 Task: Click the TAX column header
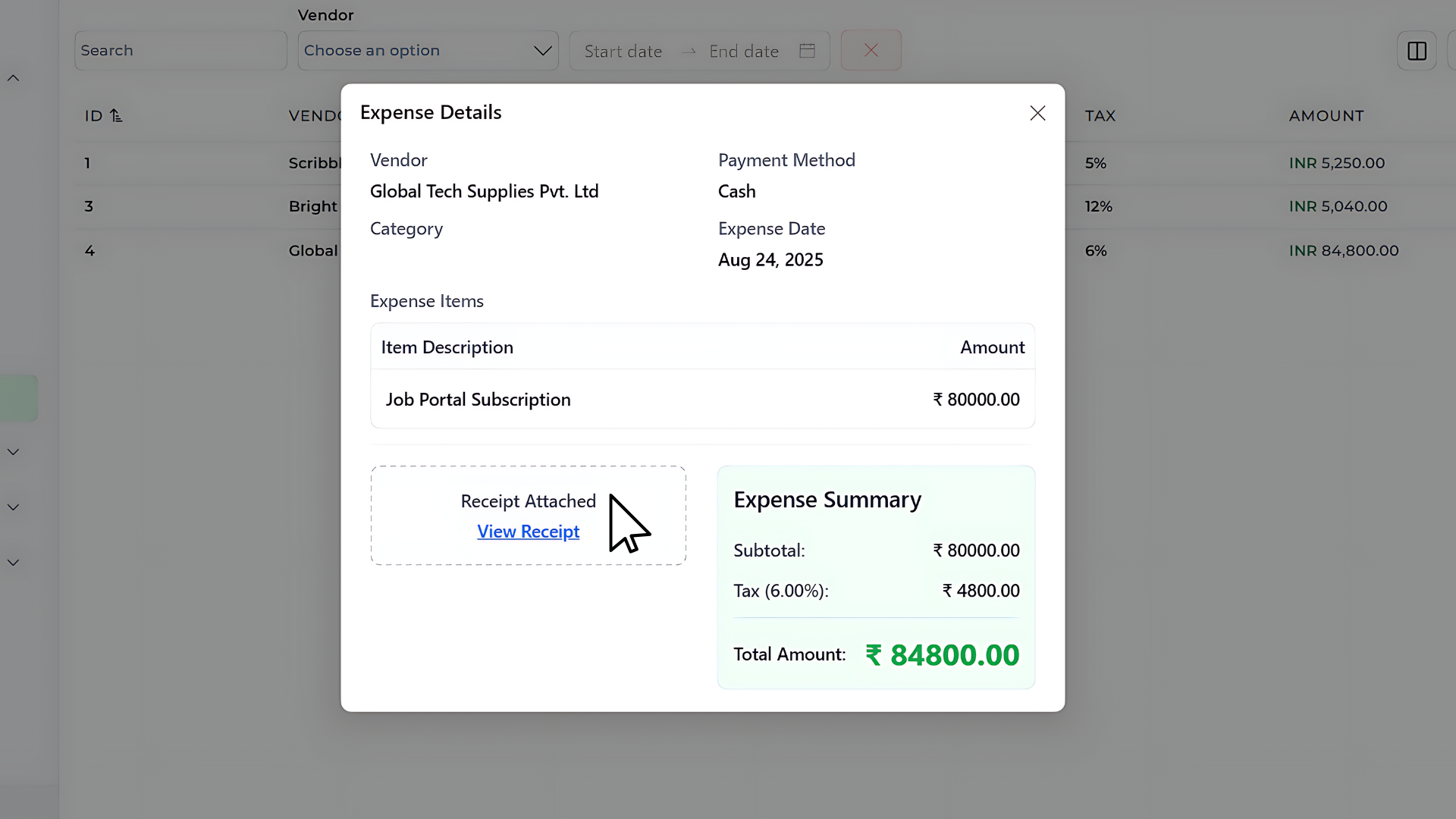(1100, 115)
